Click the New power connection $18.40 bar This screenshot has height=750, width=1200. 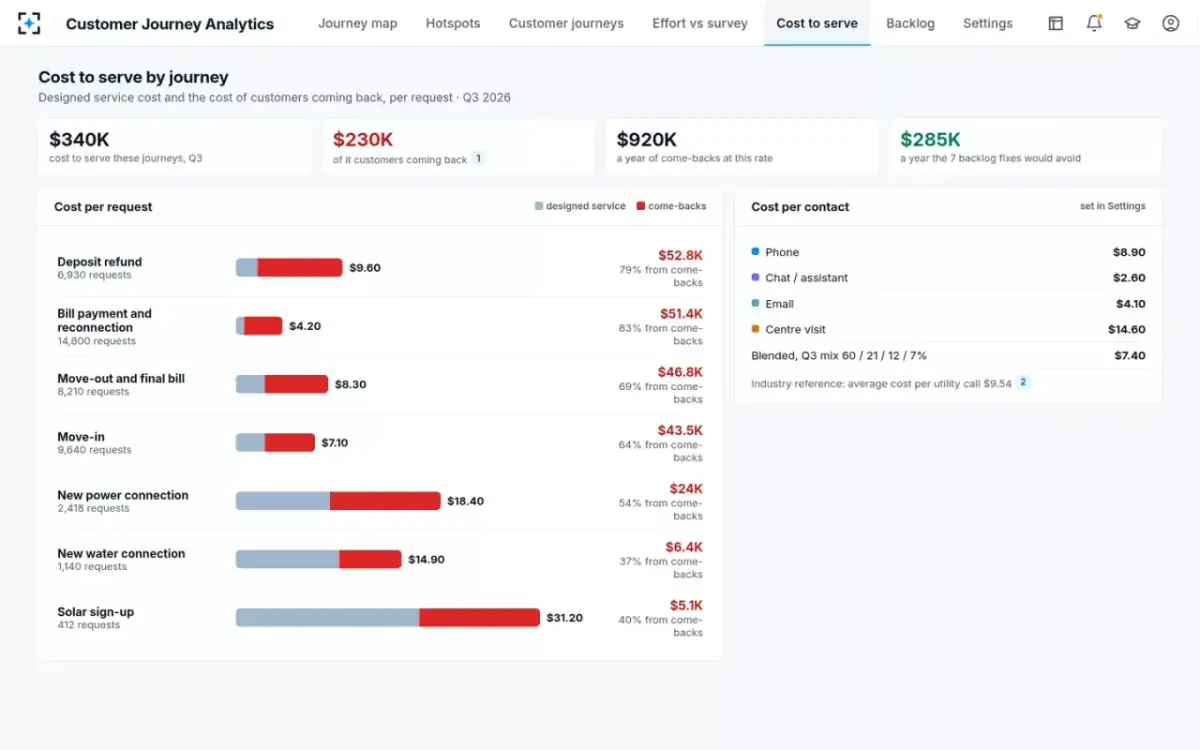pos(338,501)
